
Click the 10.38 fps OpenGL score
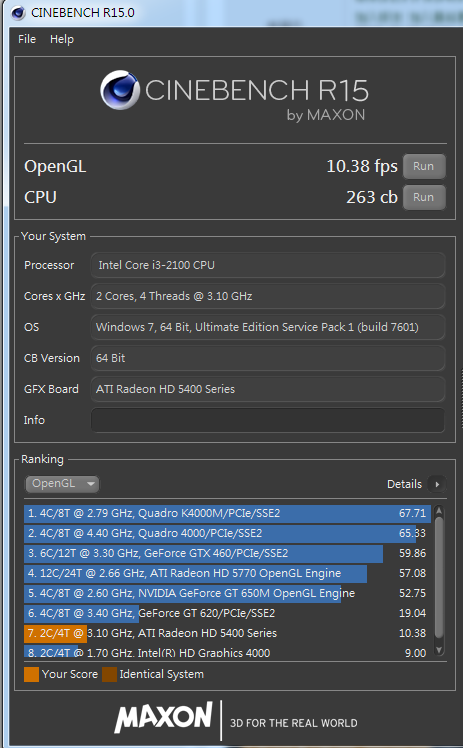(x=362, y=166)
